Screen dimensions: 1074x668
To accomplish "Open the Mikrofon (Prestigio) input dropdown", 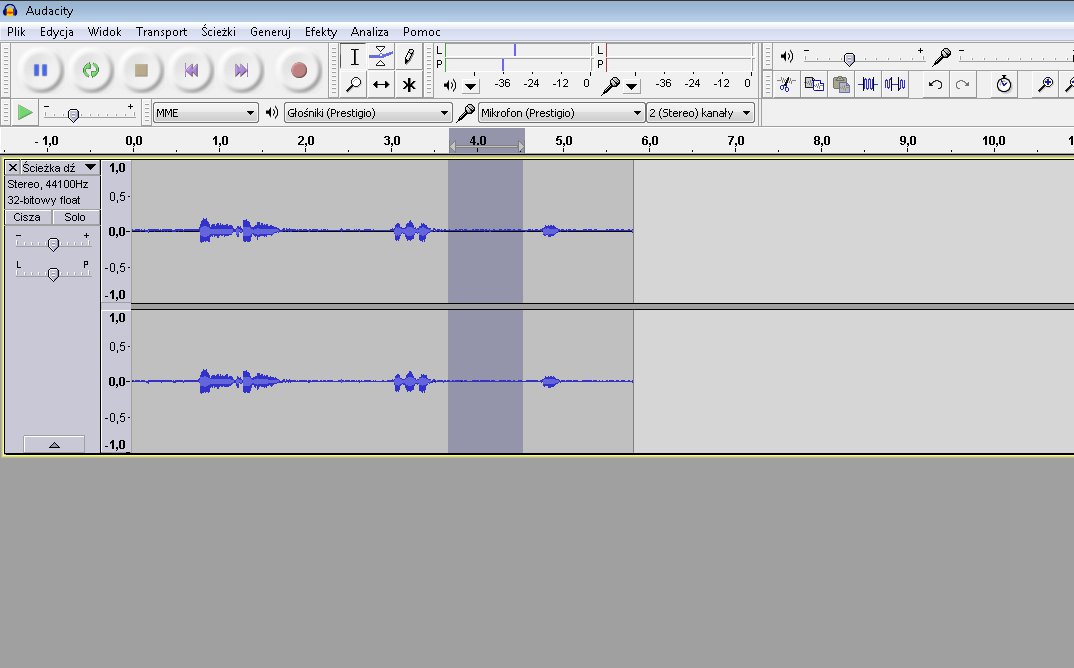I will [561, 113].
